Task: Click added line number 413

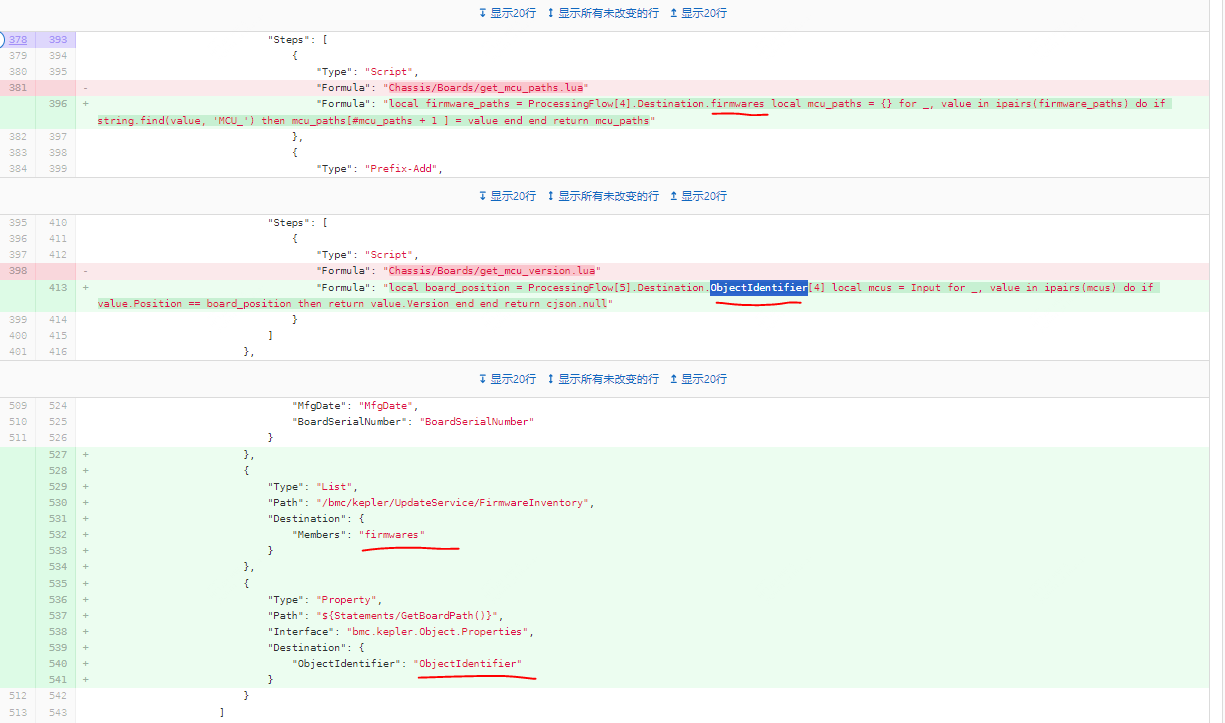Action: [x=57, y=287]
